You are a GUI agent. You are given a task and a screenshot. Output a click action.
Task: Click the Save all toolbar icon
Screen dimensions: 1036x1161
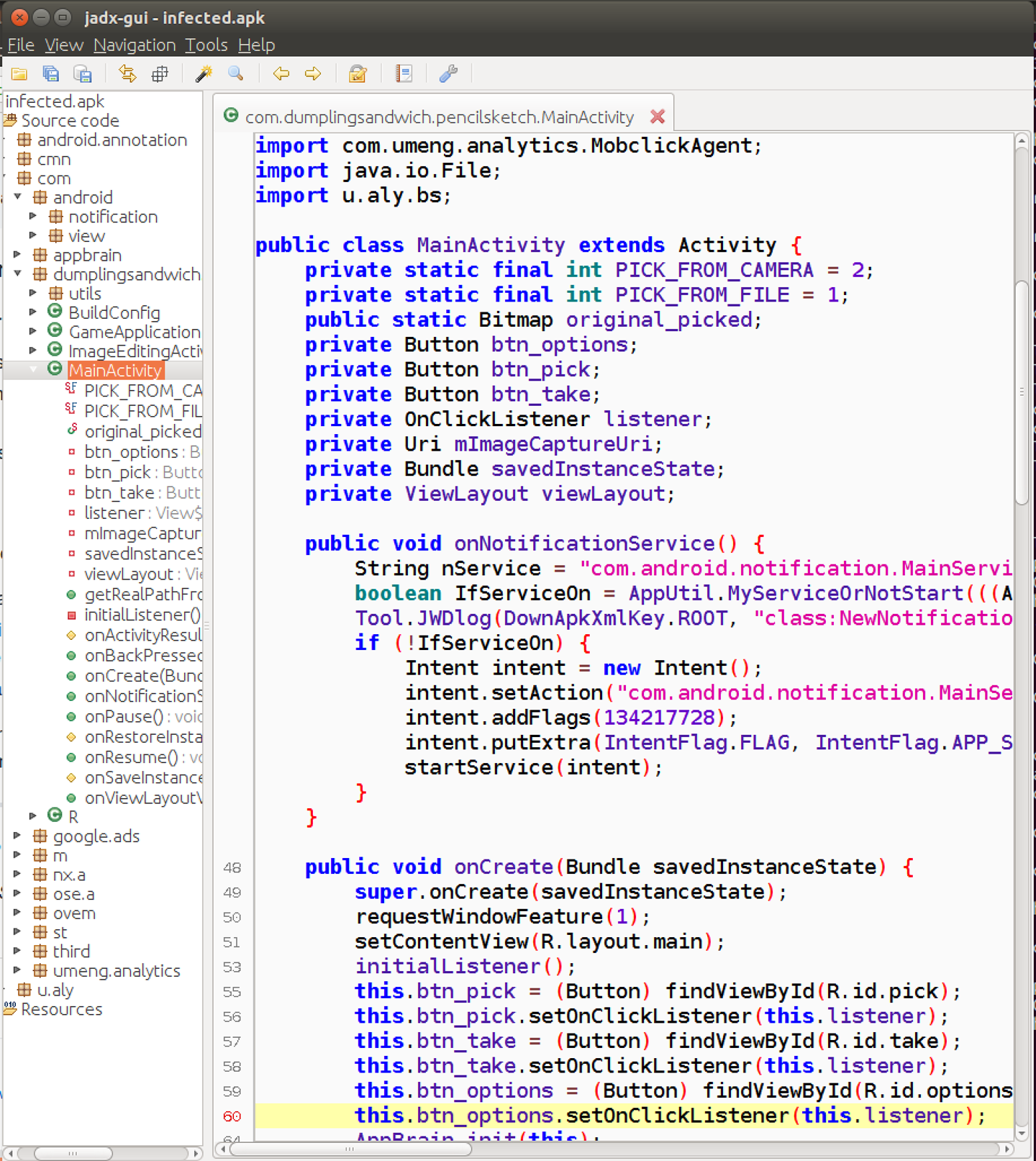click(x=50, y=73)
